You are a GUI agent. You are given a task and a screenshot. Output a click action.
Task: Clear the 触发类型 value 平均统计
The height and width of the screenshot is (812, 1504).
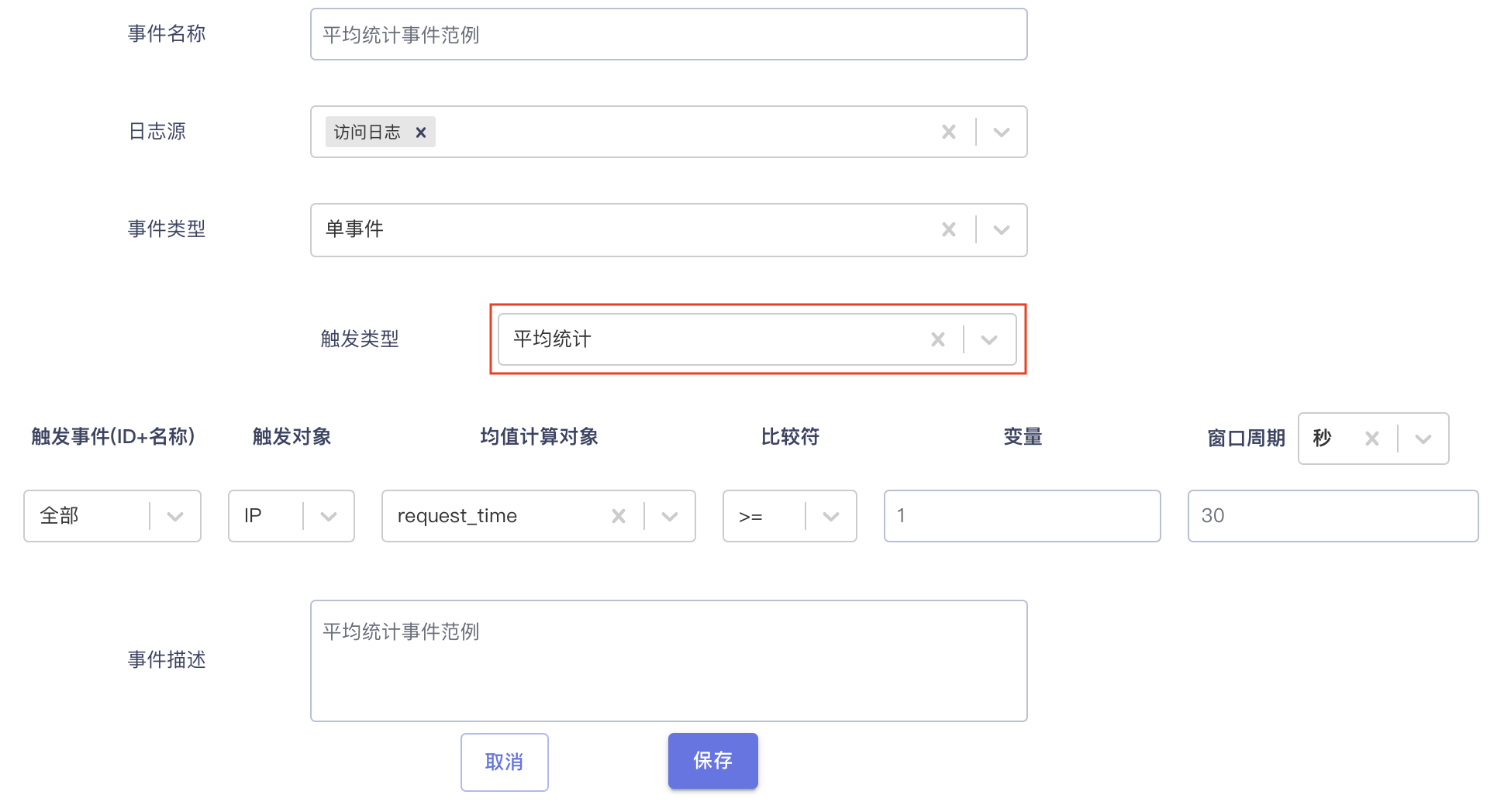coord(938,339)
